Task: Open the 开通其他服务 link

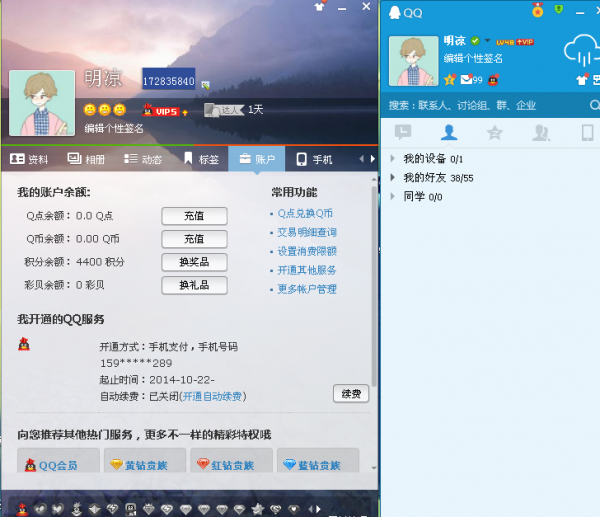Action: click(x=307, y=270)
